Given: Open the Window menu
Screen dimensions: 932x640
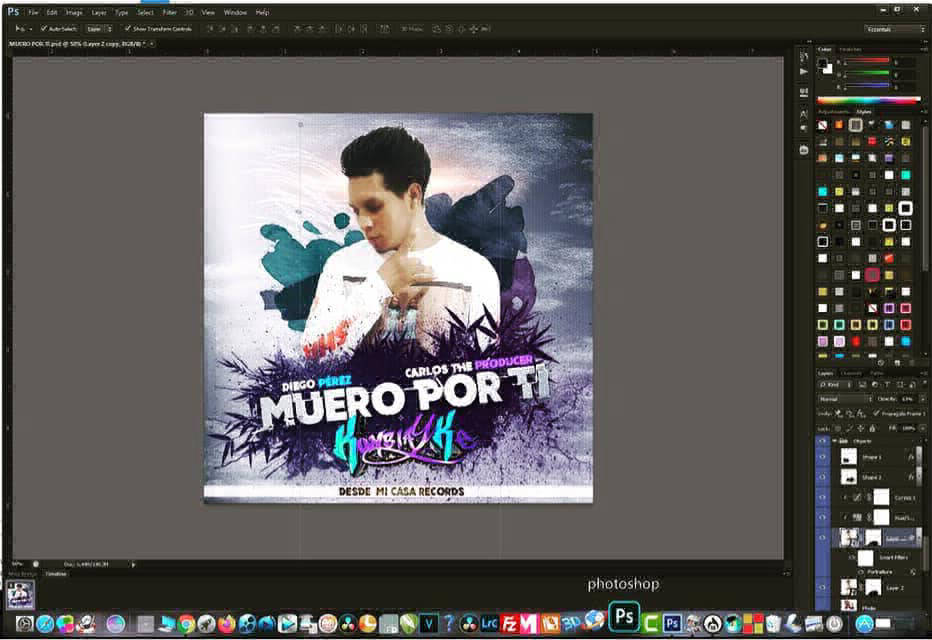Looking at the screenshot, I should 235,12.
